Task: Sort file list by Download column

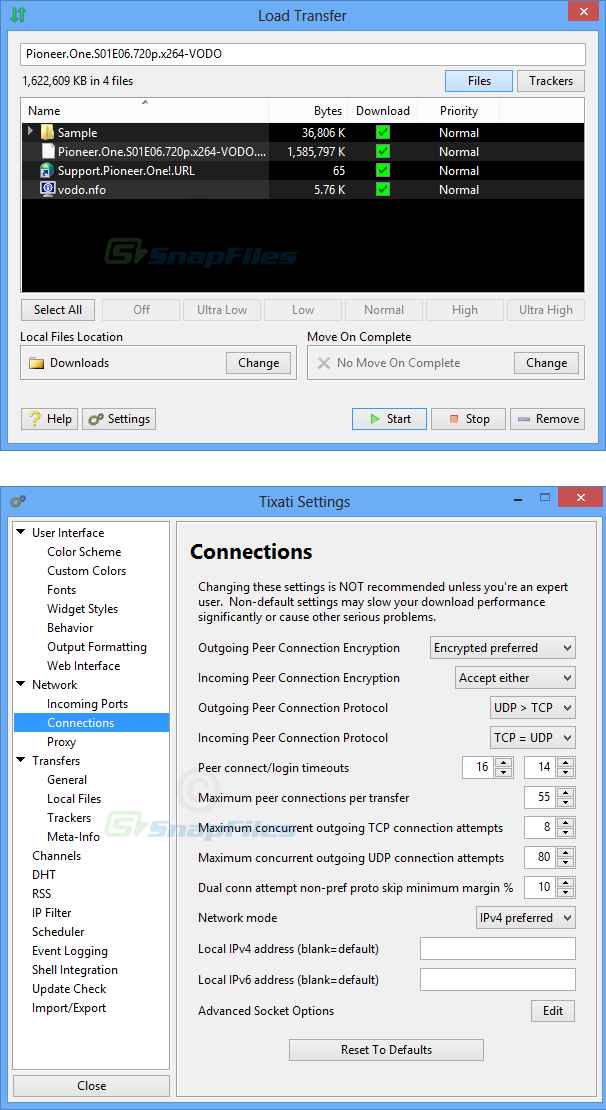Action: 383,110
